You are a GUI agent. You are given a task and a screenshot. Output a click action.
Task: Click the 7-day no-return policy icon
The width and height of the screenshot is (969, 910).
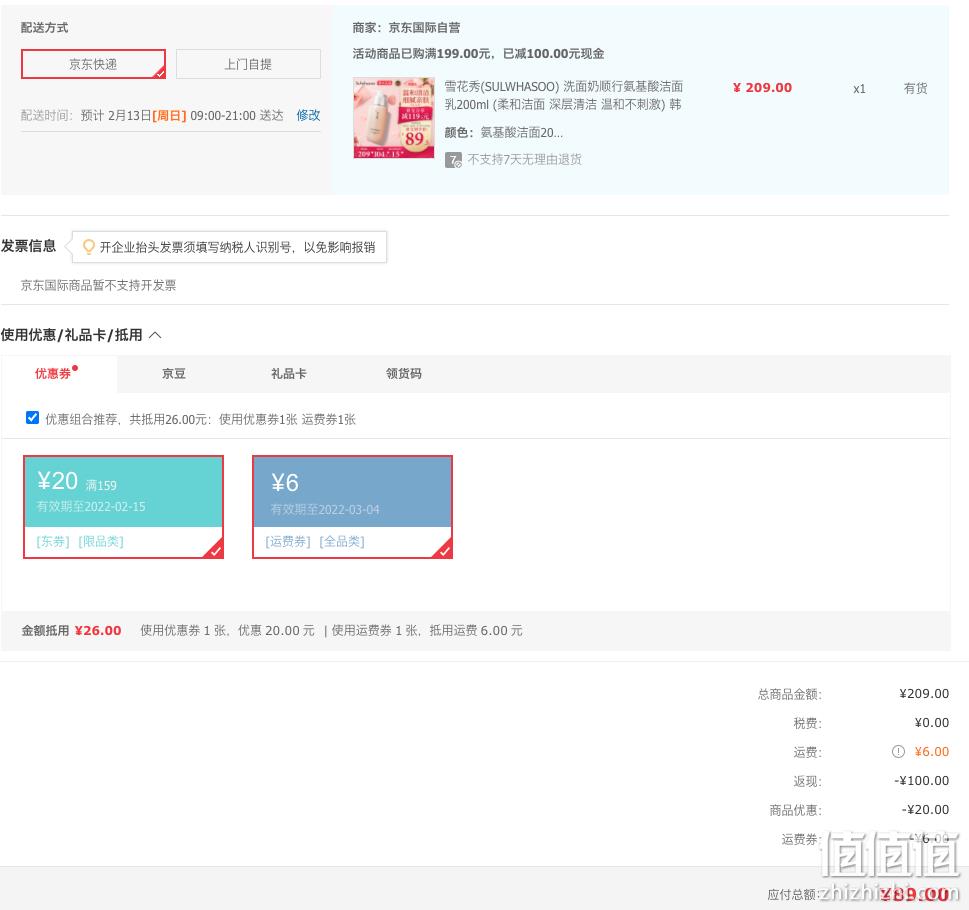point(453,161)
